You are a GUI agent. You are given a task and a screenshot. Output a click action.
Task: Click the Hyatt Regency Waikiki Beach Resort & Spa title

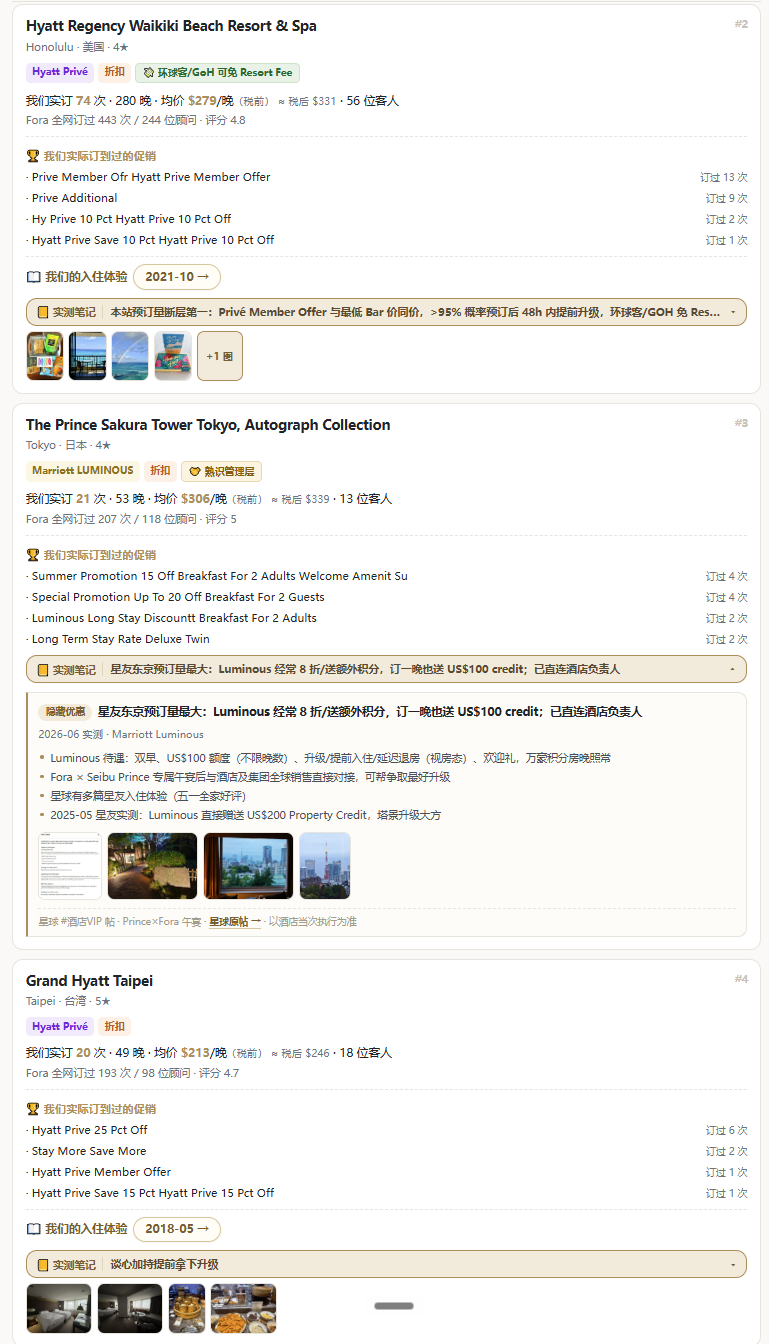click(x=171, y=26)
